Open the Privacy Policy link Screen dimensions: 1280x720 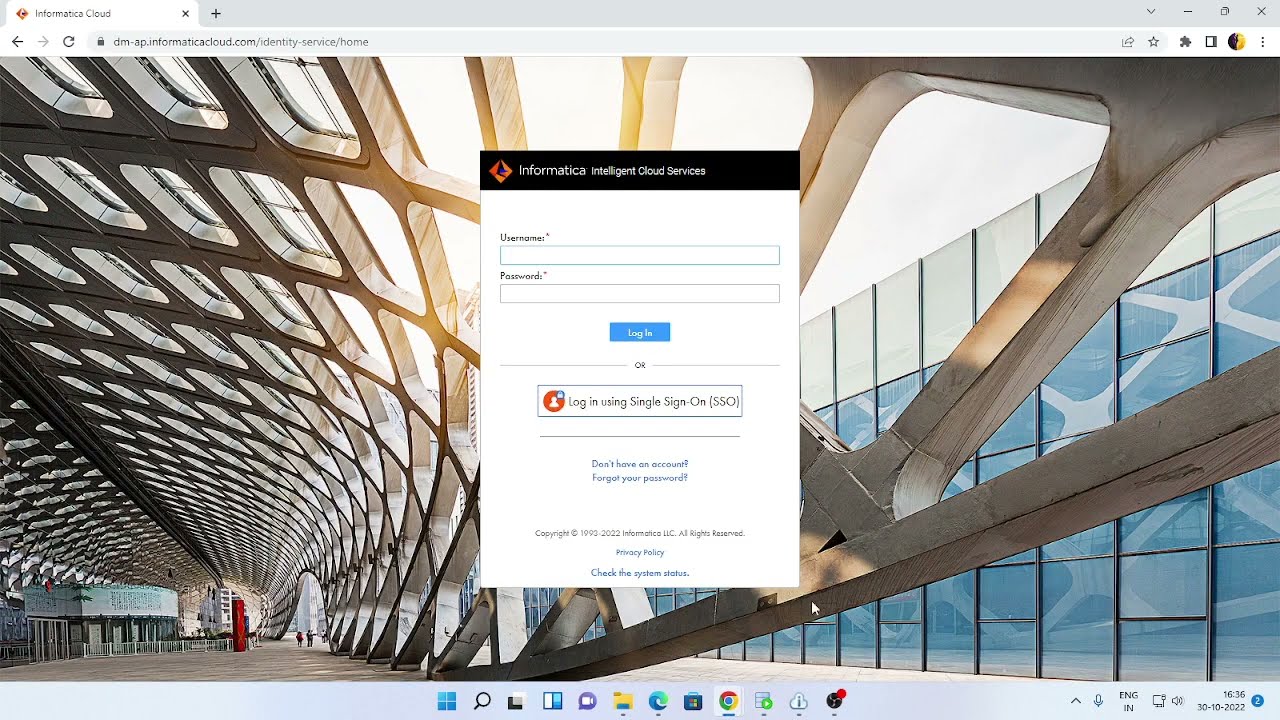640,552
